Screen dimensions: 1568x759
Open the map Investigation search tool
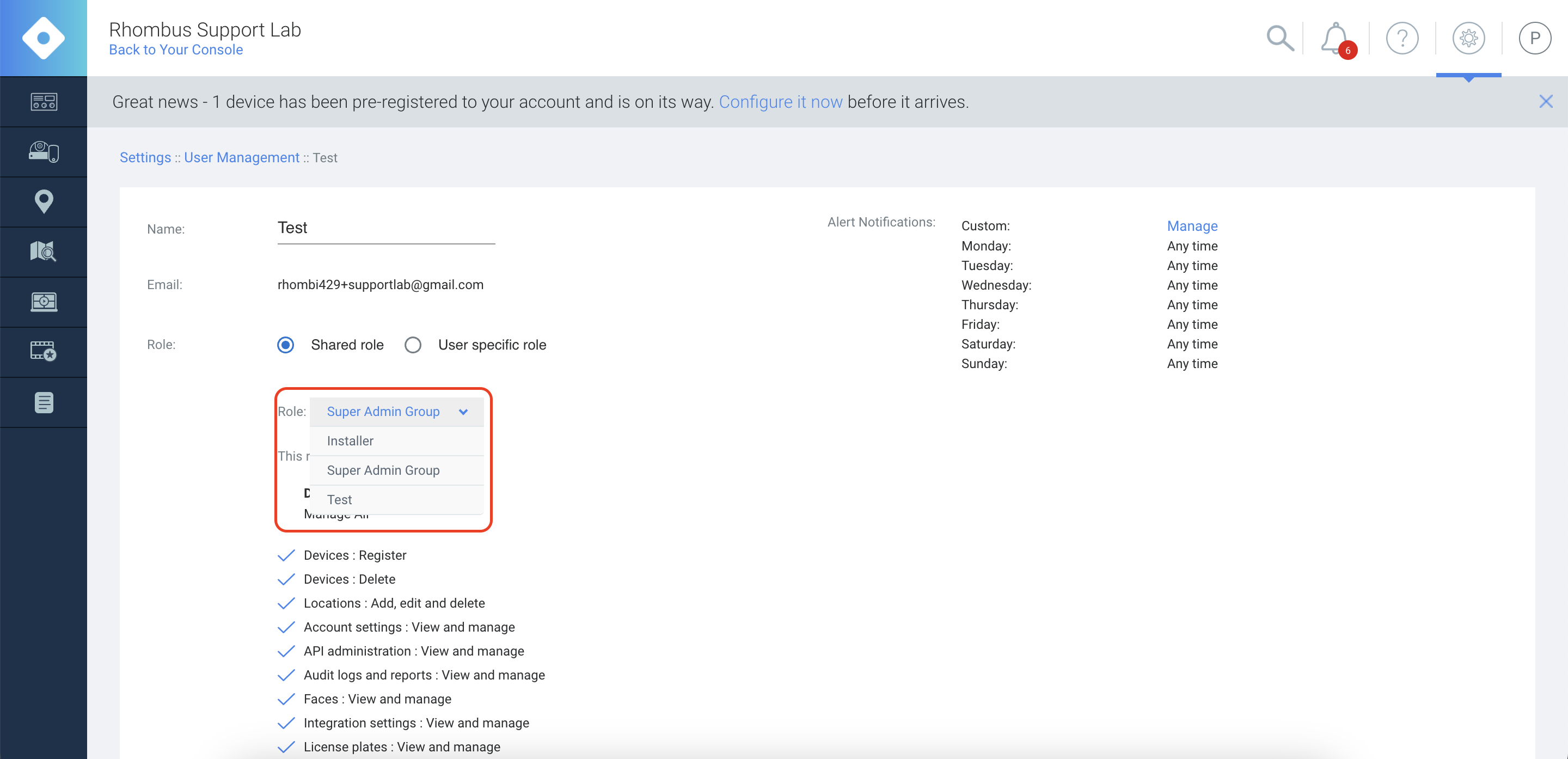click(x=43, y=252)
